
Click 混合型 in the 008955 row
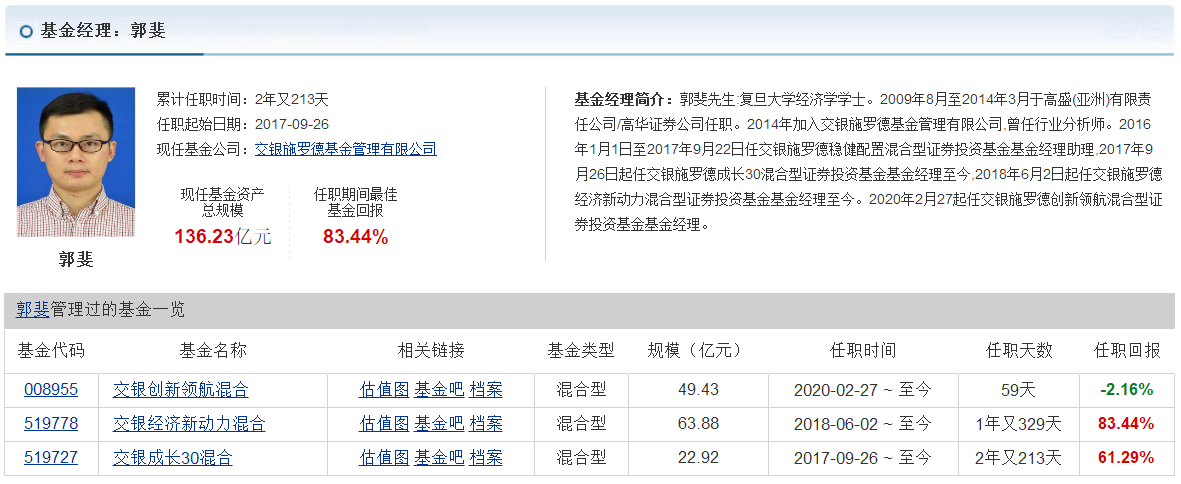[x=581, y=390]
